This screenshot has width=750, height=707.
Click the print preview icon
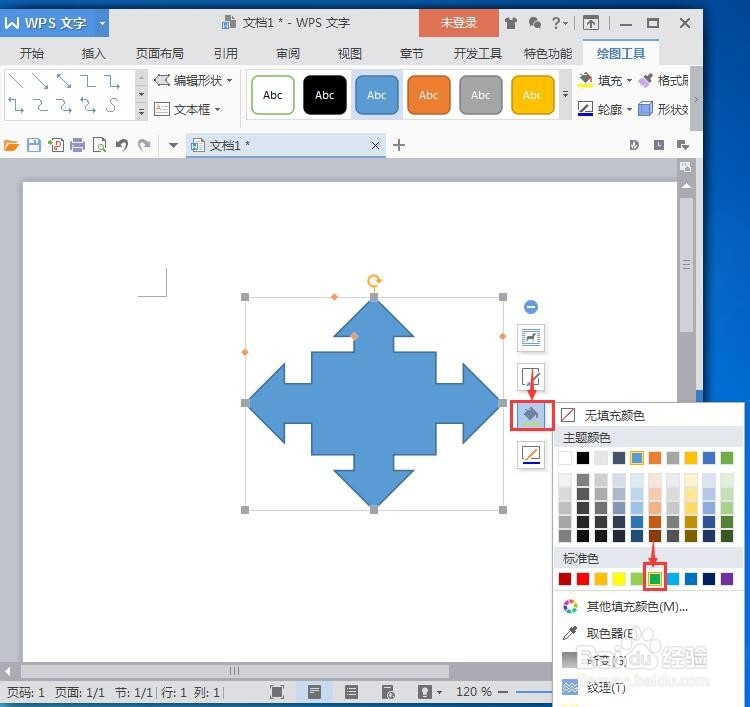click(x=99, y=145)
